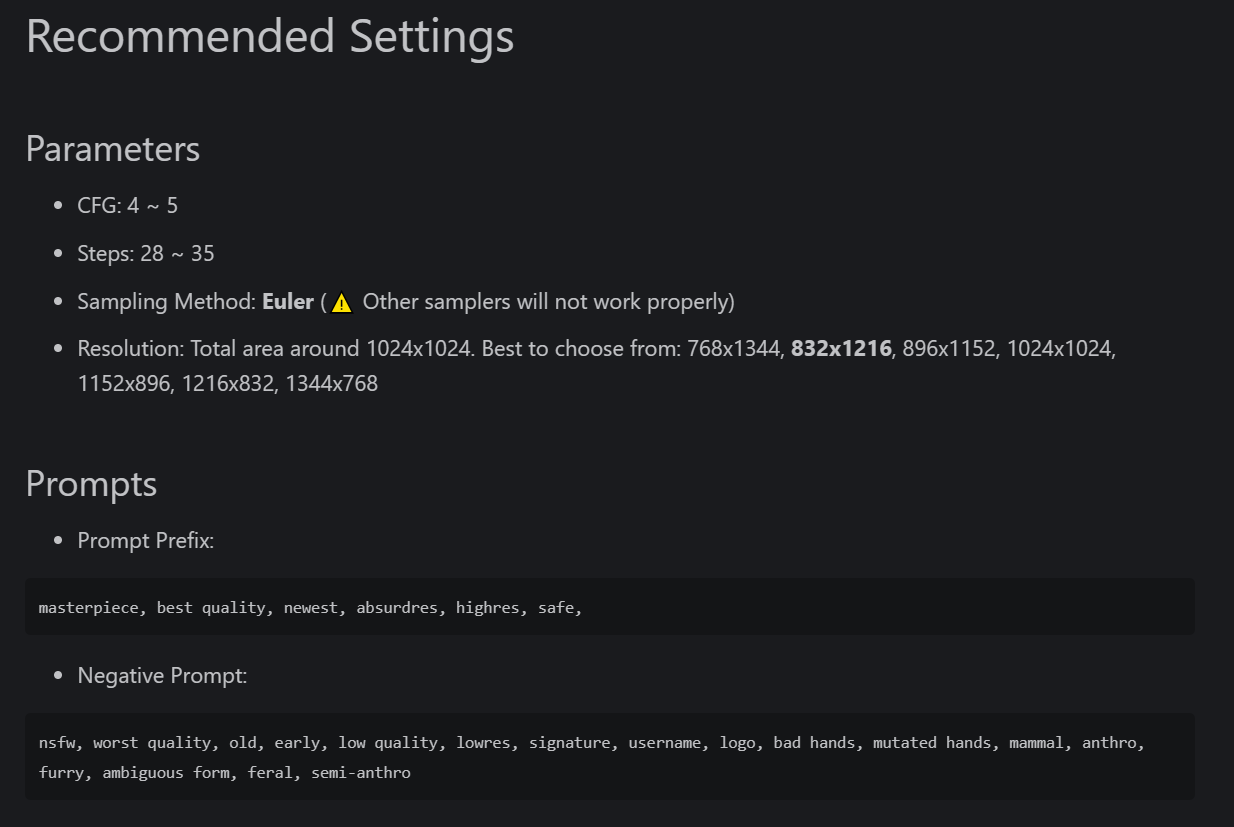The height and width of the screenshot is (827, 1234).
Task: Click the Prompt Prefix label
Action: [146, 541]
